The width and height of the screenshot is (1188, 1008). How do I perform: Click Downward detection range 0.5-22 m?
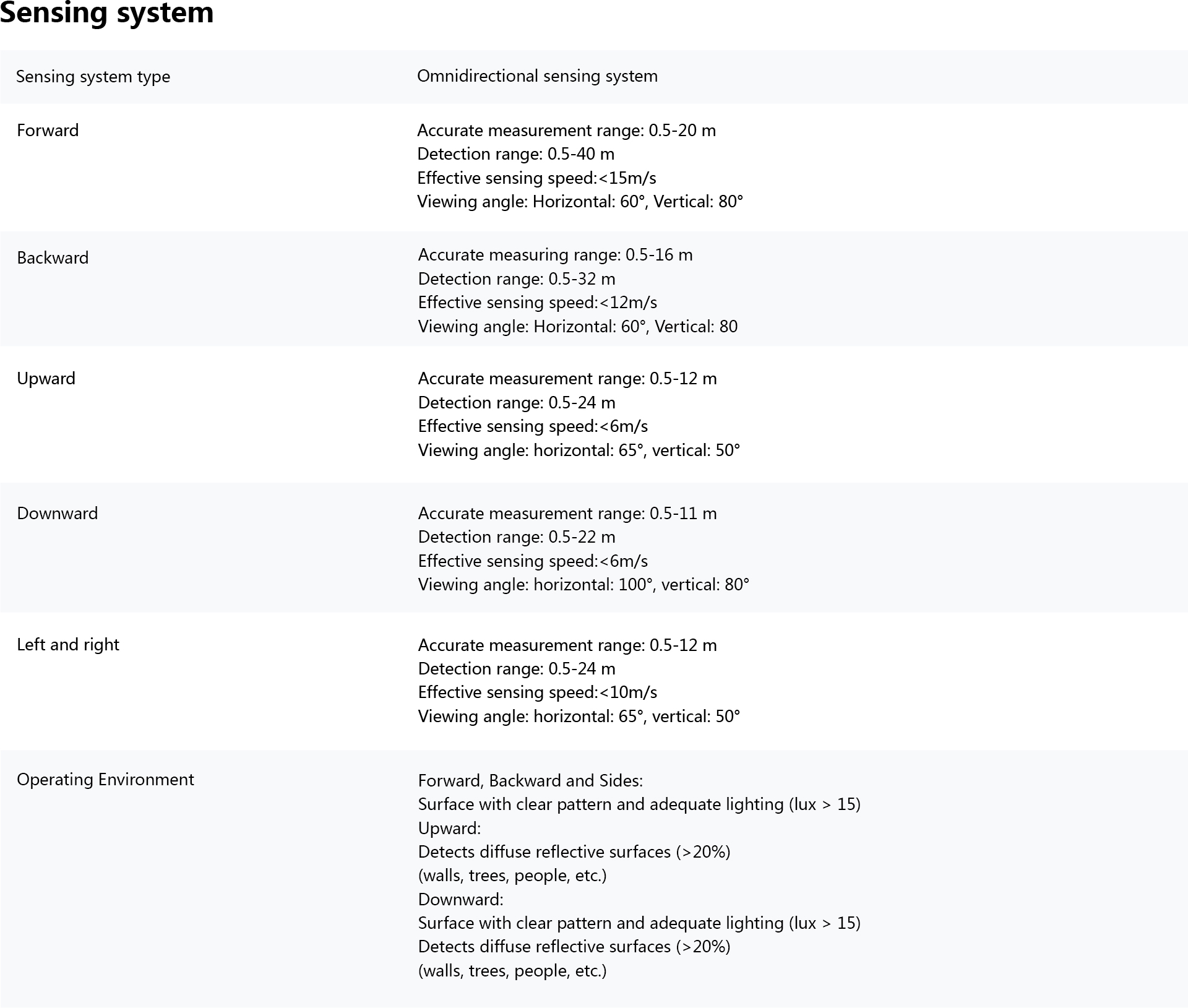517,536
